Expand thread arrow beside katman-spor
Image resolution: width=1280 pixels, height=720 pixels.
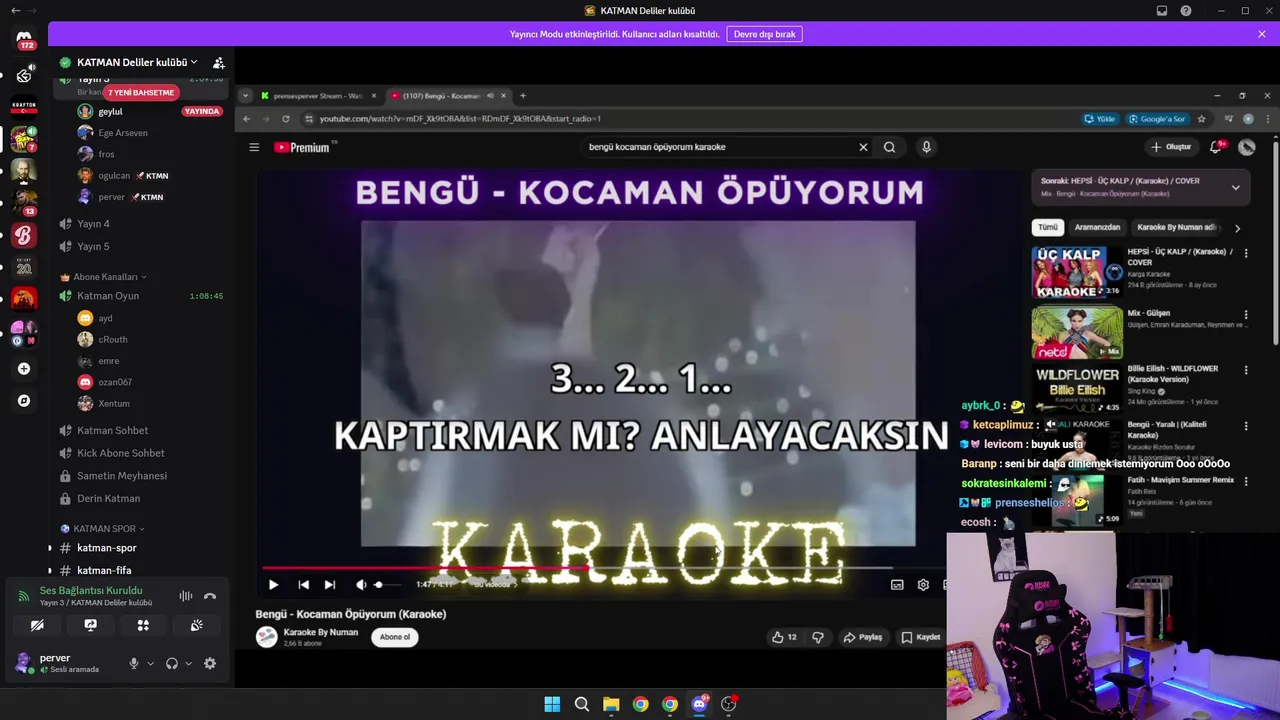click(50, 548)
